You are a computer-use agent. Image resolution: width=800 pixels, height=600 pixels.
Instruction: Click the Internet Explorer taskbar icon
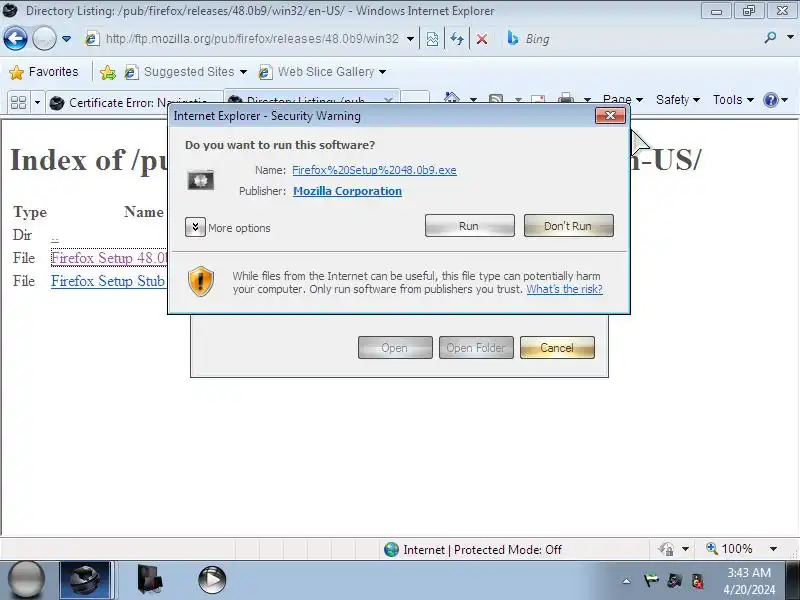coord(85,580)
